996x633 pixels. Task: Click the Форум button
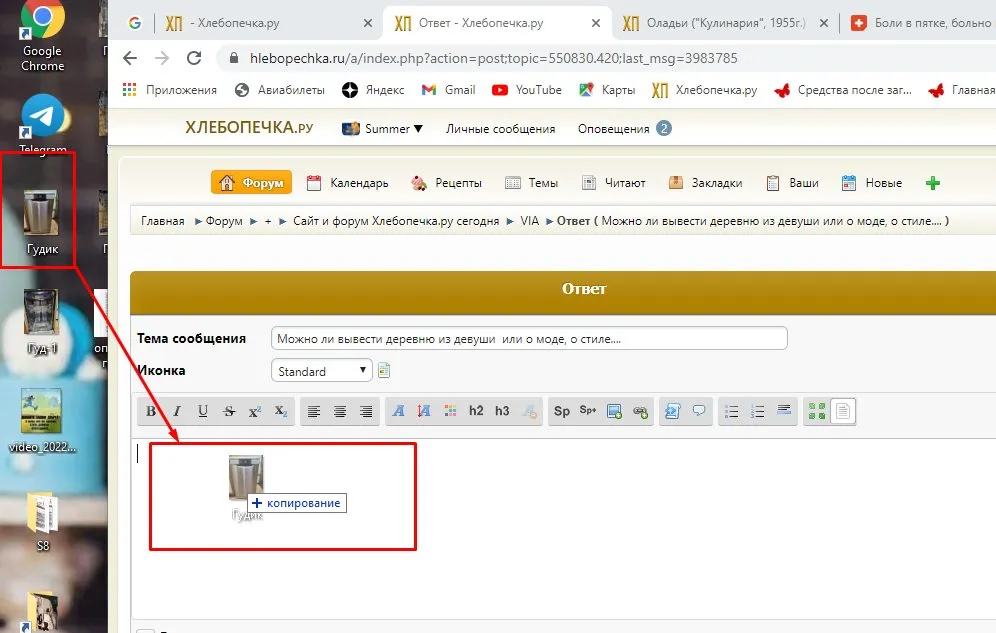251,183
